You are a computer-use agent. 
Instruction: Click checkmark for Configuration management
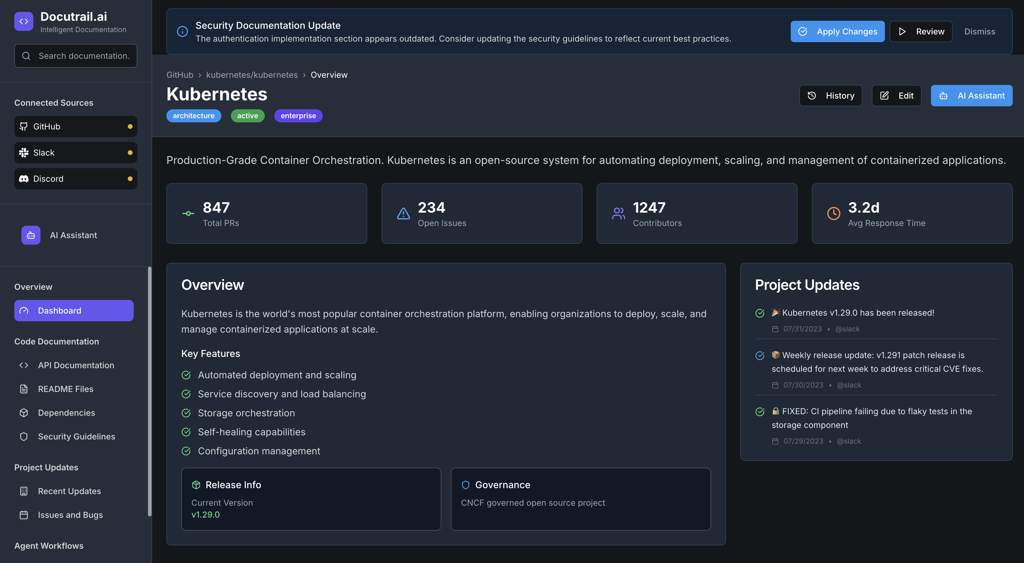coord(186,451)
